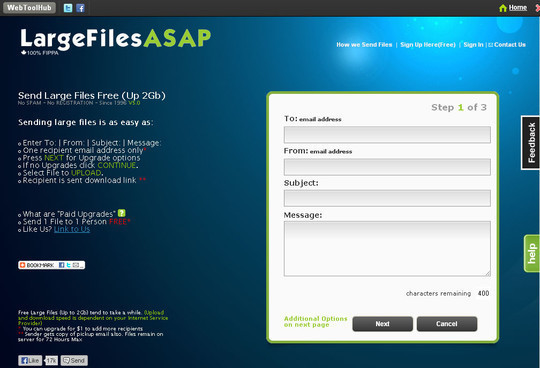
Task: Click the Facebook Send button
Action: (x=74, y=360)
